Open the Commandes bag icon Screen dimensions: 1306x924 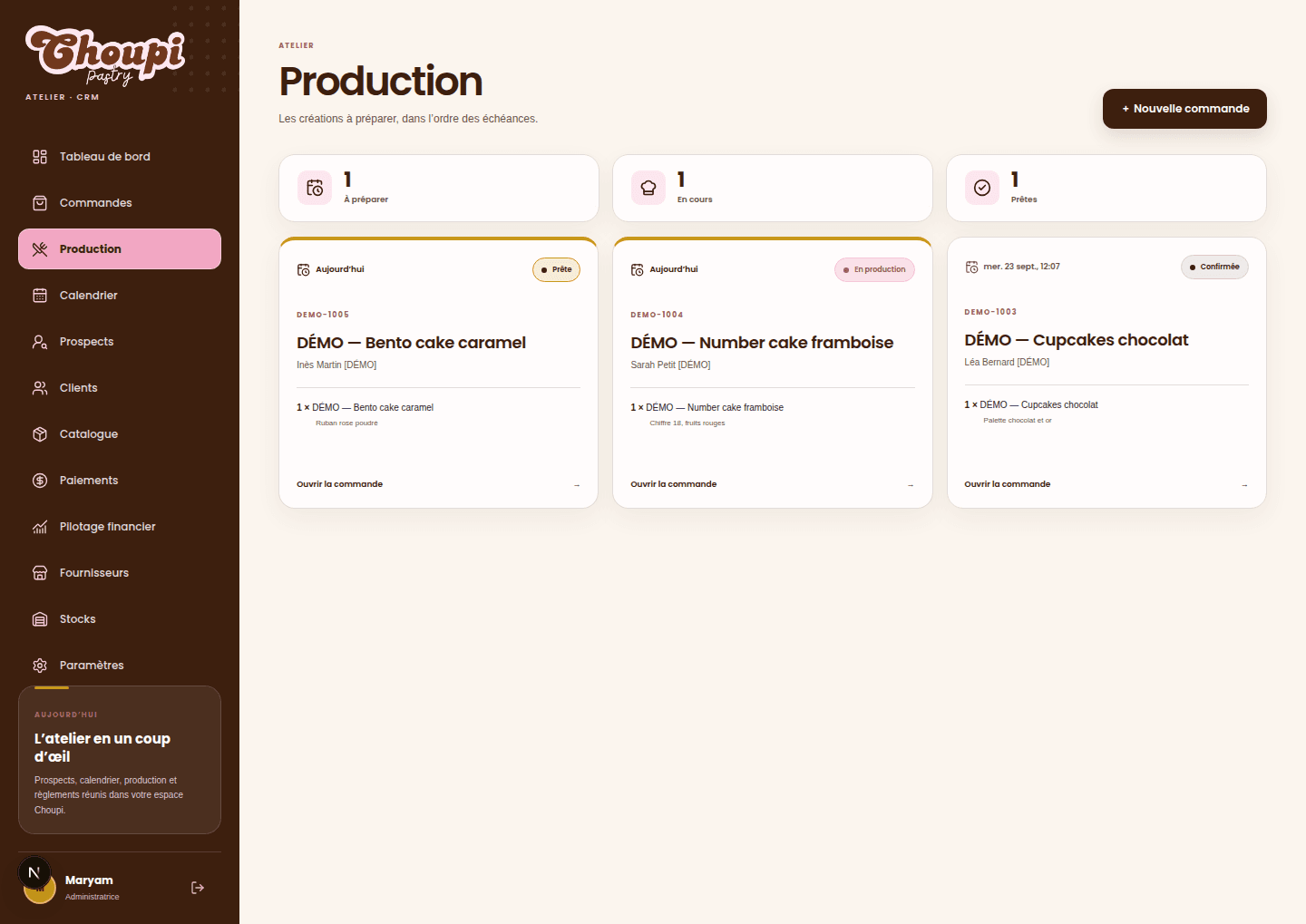click(40, 203)
